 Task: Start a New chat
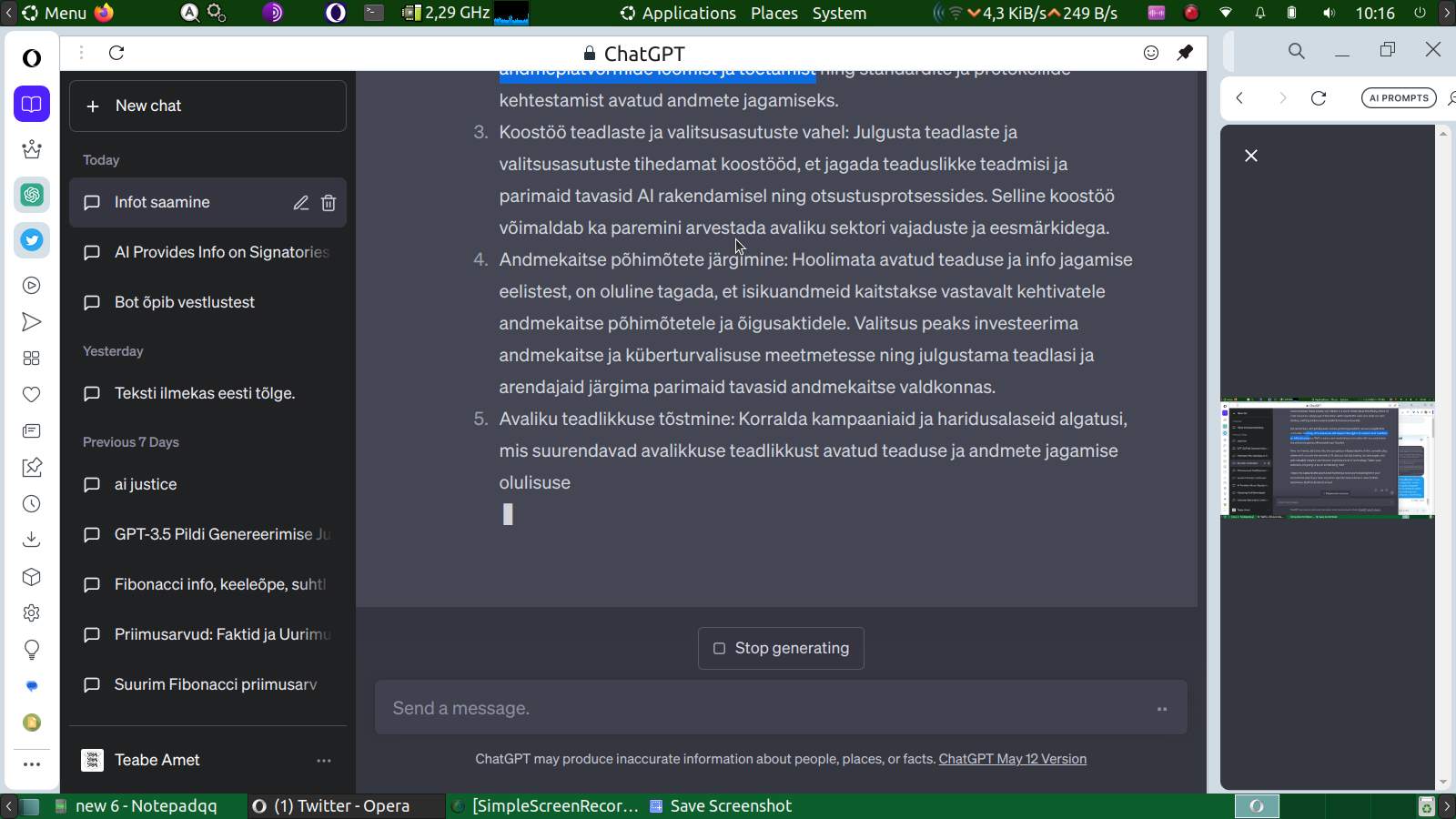pyautogui.click(x=207, y=106)
